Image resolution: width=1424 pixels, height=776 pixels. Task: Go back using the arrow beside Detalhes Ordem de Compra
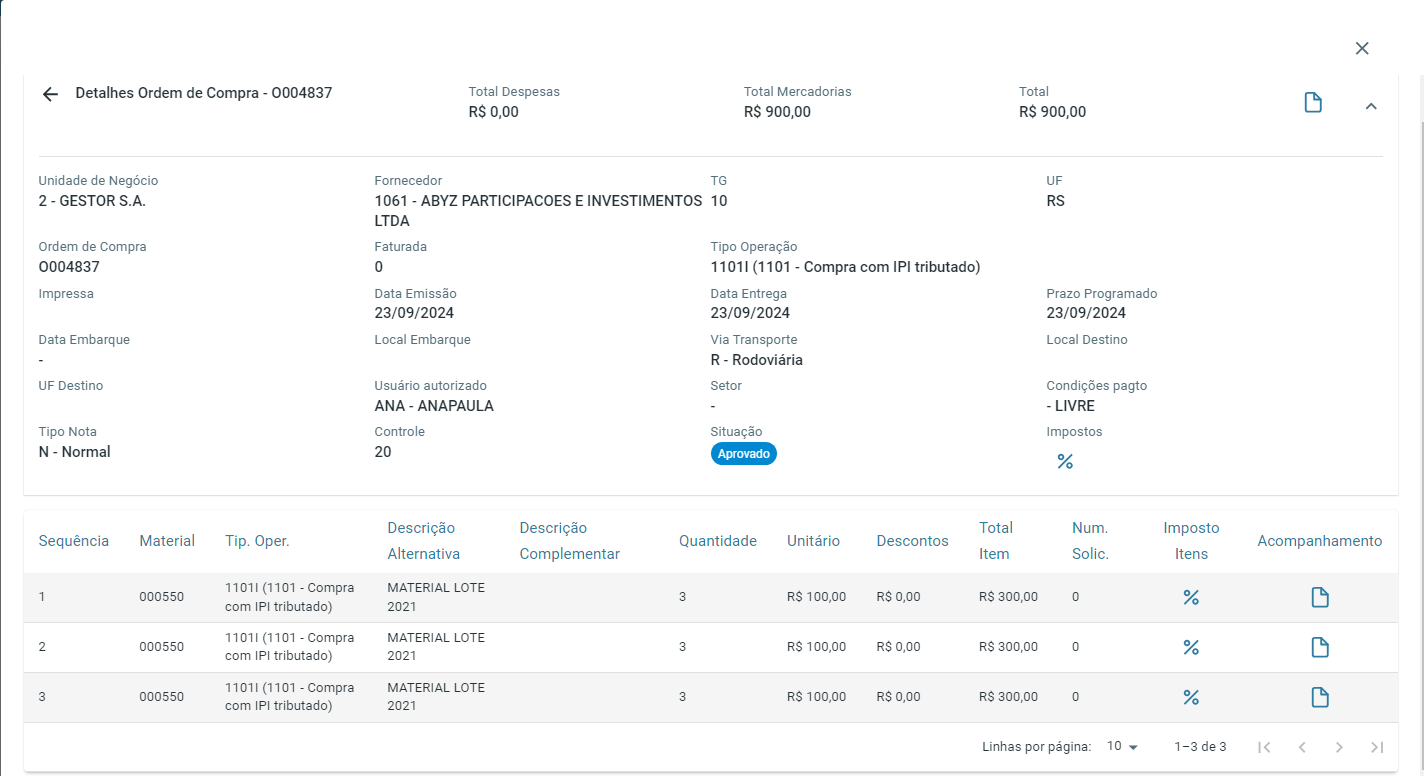[x=50, y=94]
